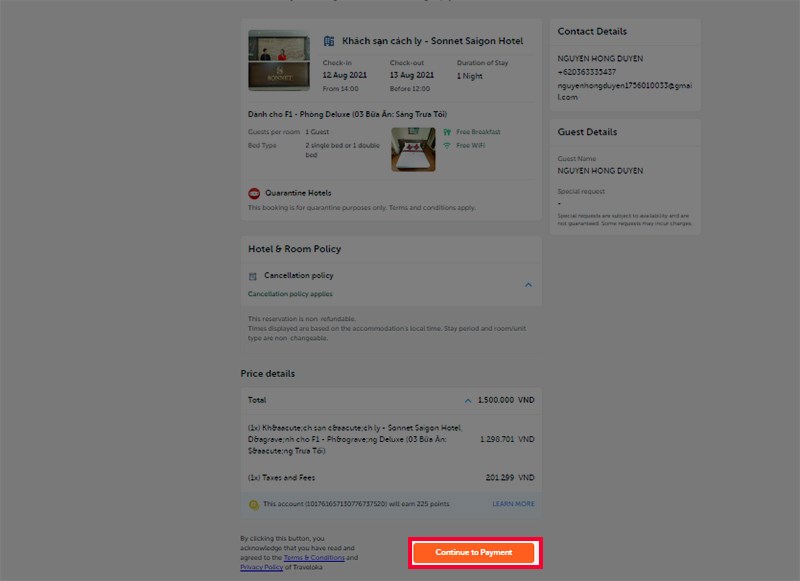Image resolution: width=800 pixels, height=581 pixels.
Task: Click the contact phone number +620363335437
Action: coord(587,72)
